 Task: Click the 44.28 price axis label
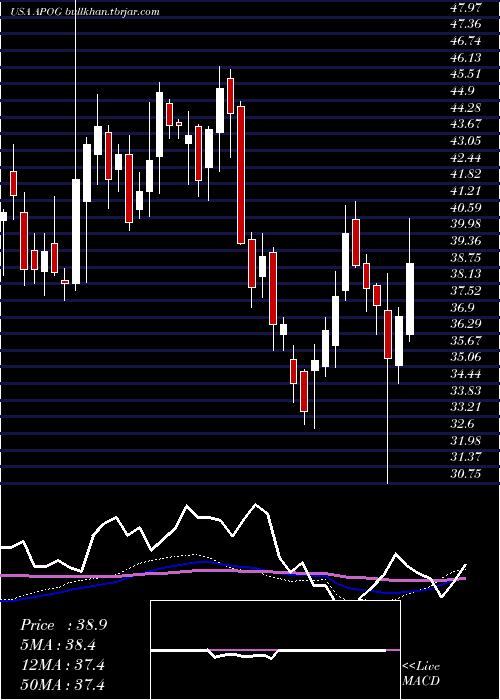click(x=467, y=108)
